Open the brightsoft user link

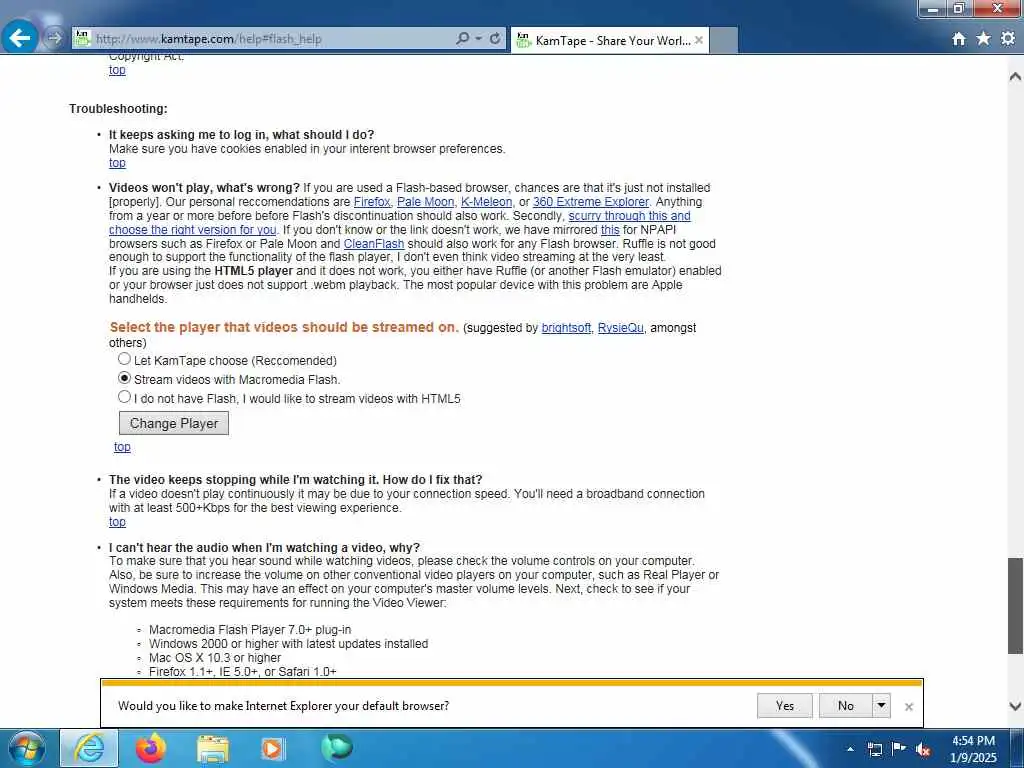point(566,328)
